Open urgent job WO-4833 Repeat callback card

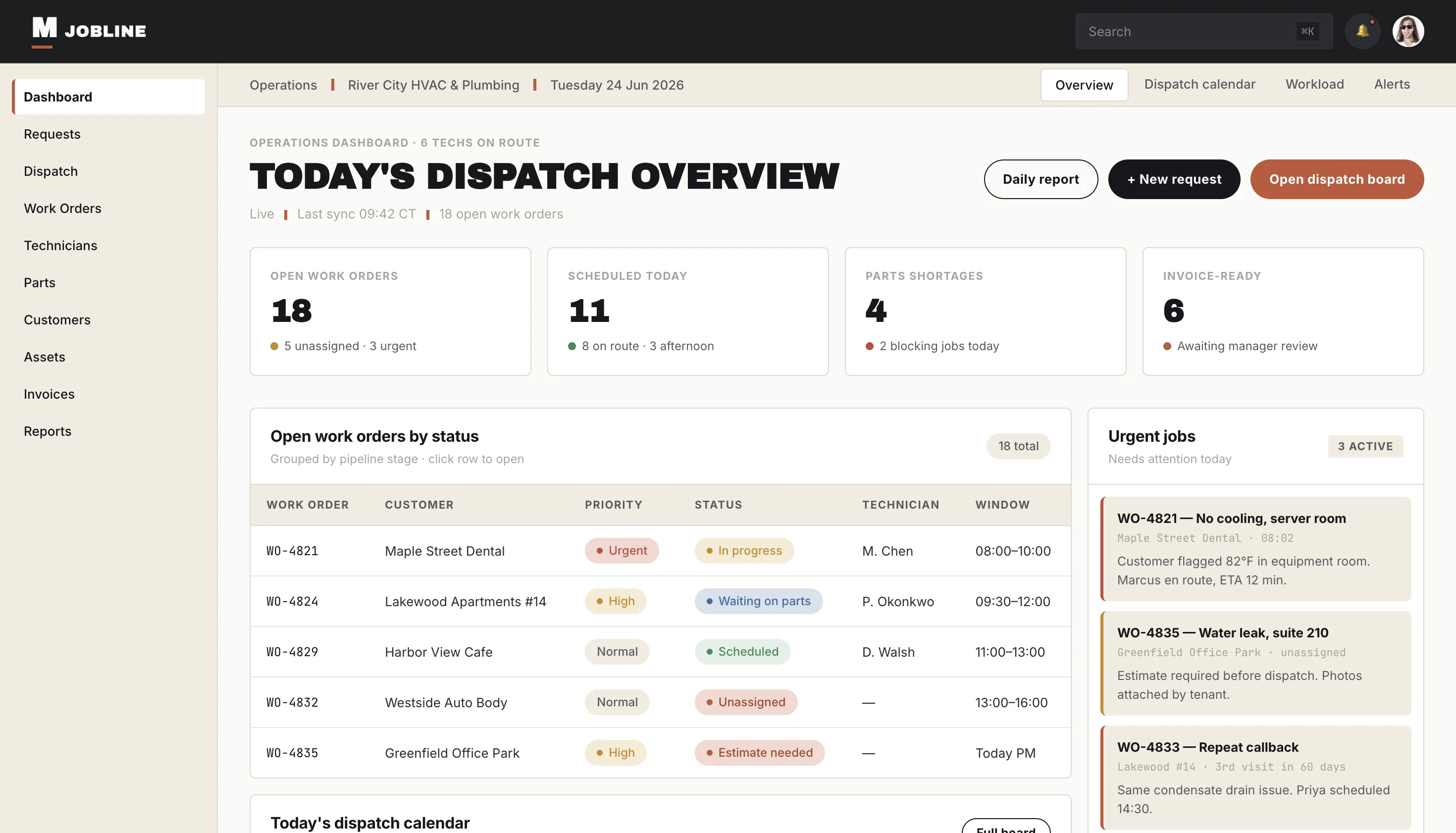1256,778
